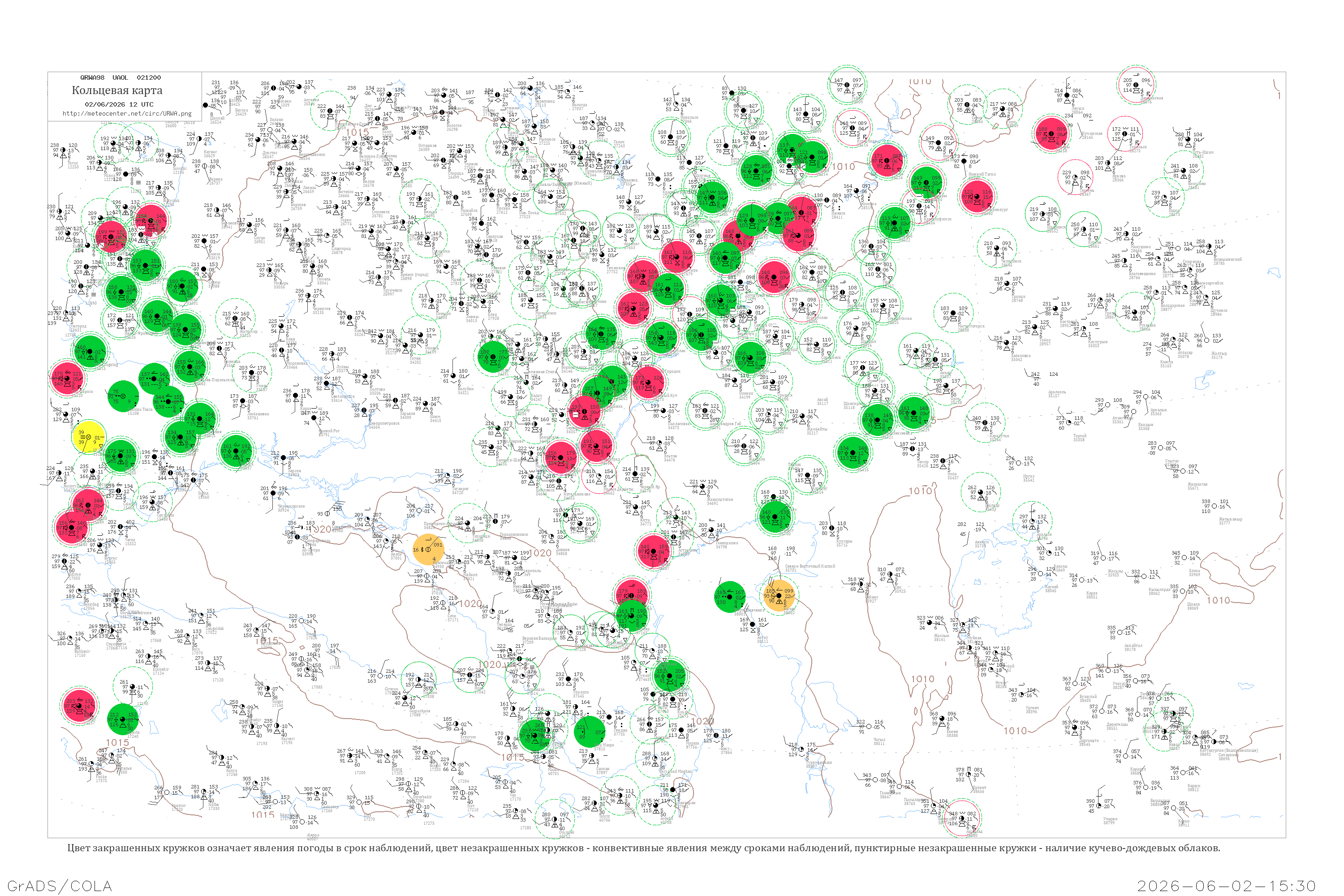Click the map title "Кольцевая карта"
1344x896 pixels.
point(117,90)
